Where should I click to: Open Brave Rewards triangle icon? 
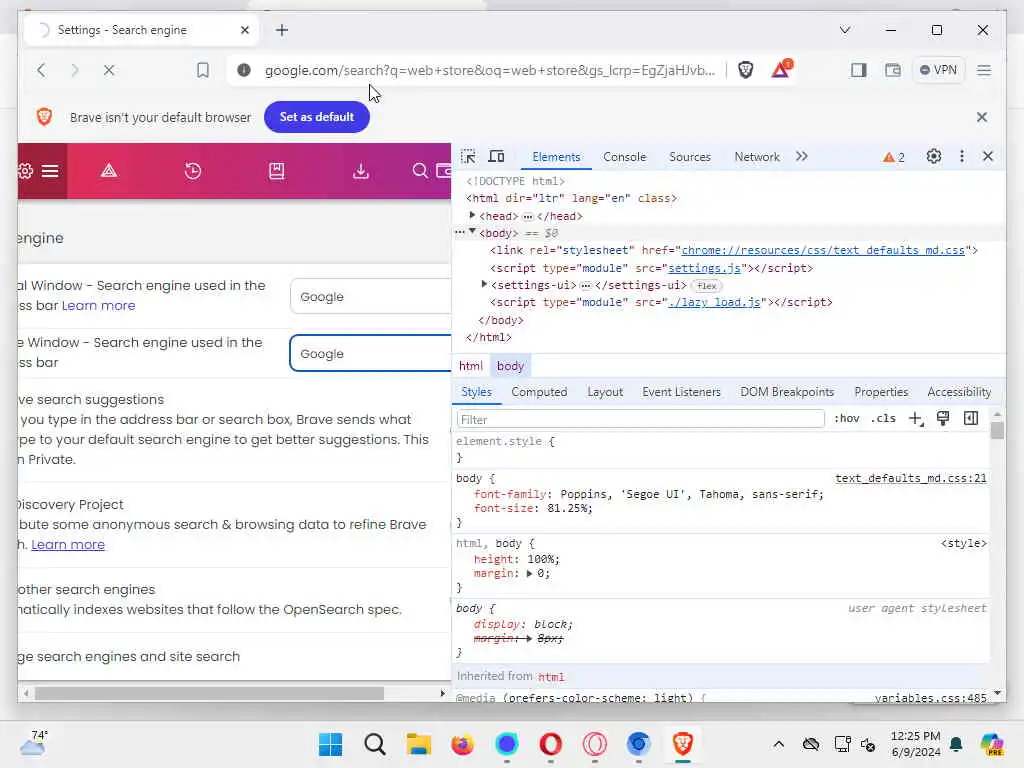780,69
